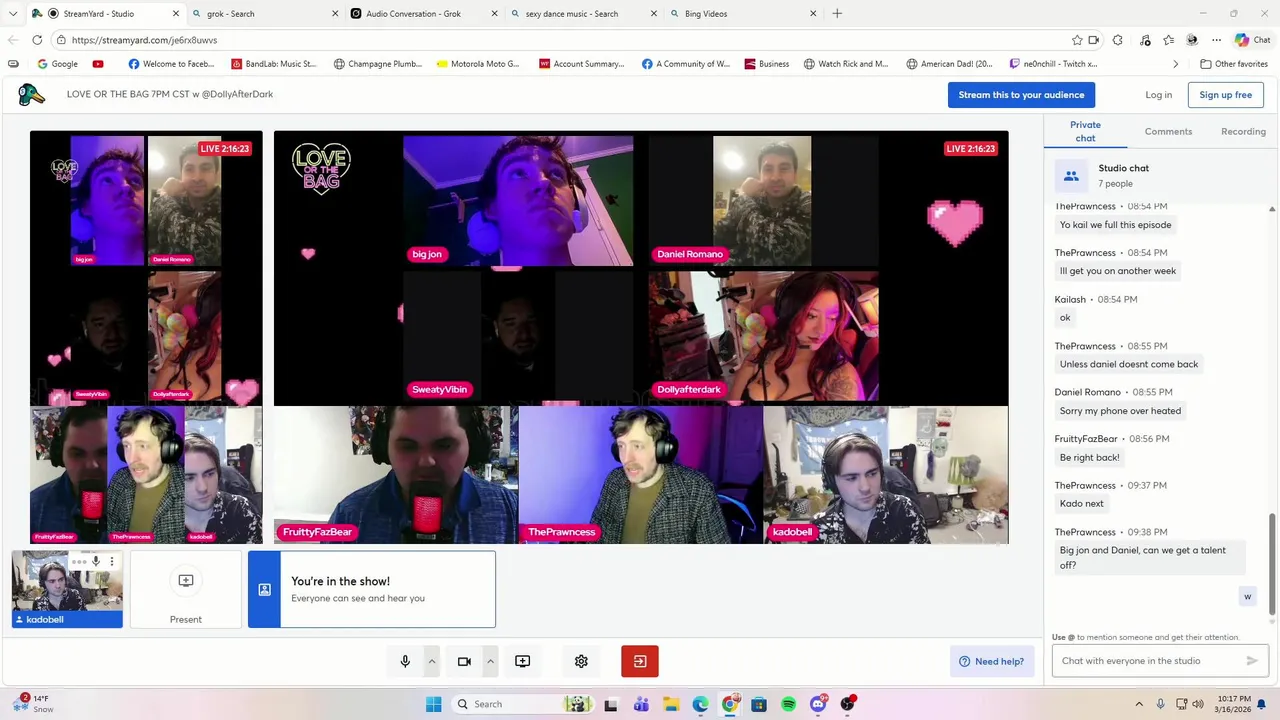1280x720 pixels.
Task: Click the Present screen card
Action: pyautogui.click(x=186, y=590)
